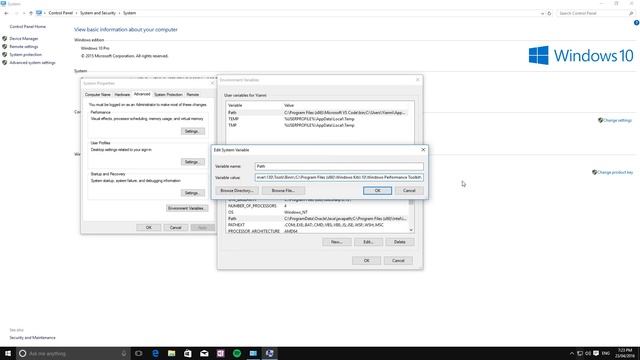
Task: Click Change product key link
Action: (x=615, y=172)
